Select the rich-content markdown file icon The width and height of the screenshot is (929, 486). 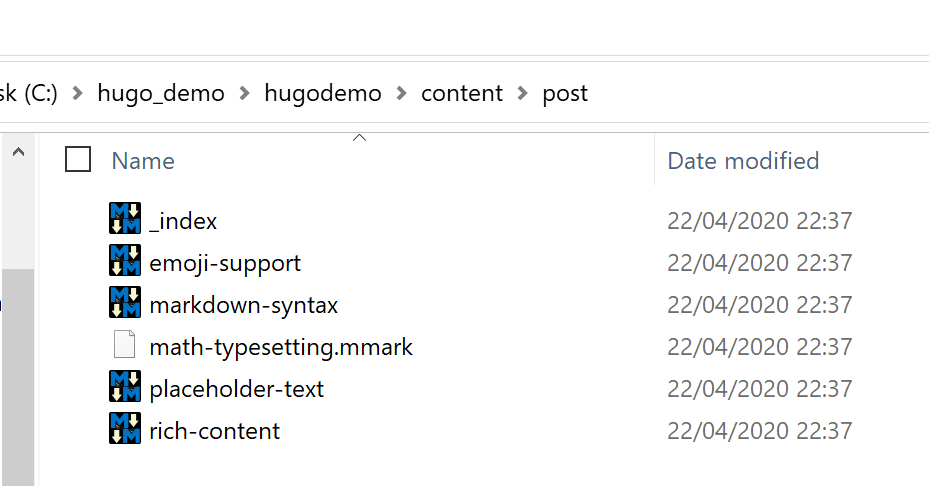click(125, 430)
